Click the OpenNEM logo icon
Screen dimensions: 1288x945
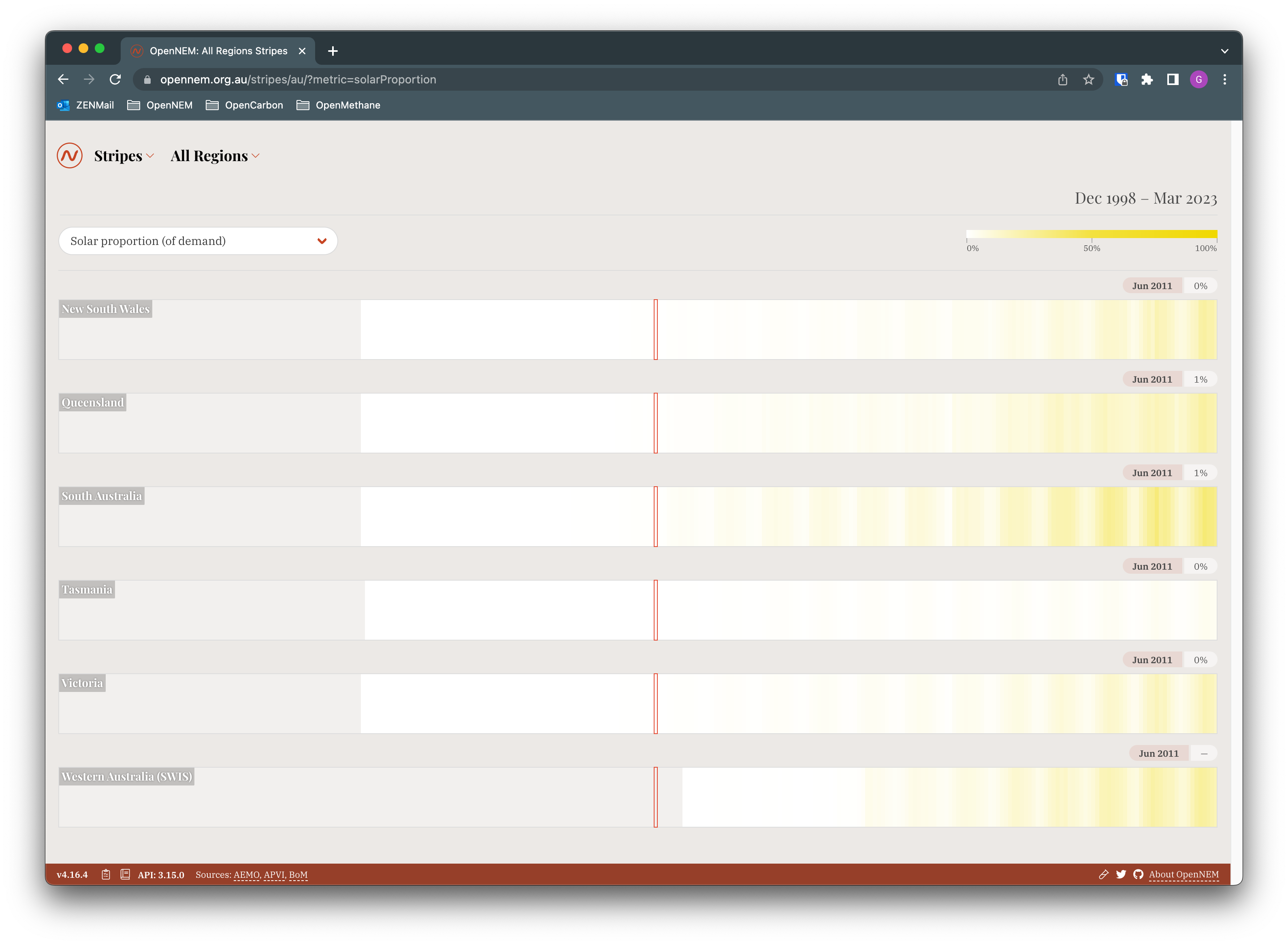(70, 155)
